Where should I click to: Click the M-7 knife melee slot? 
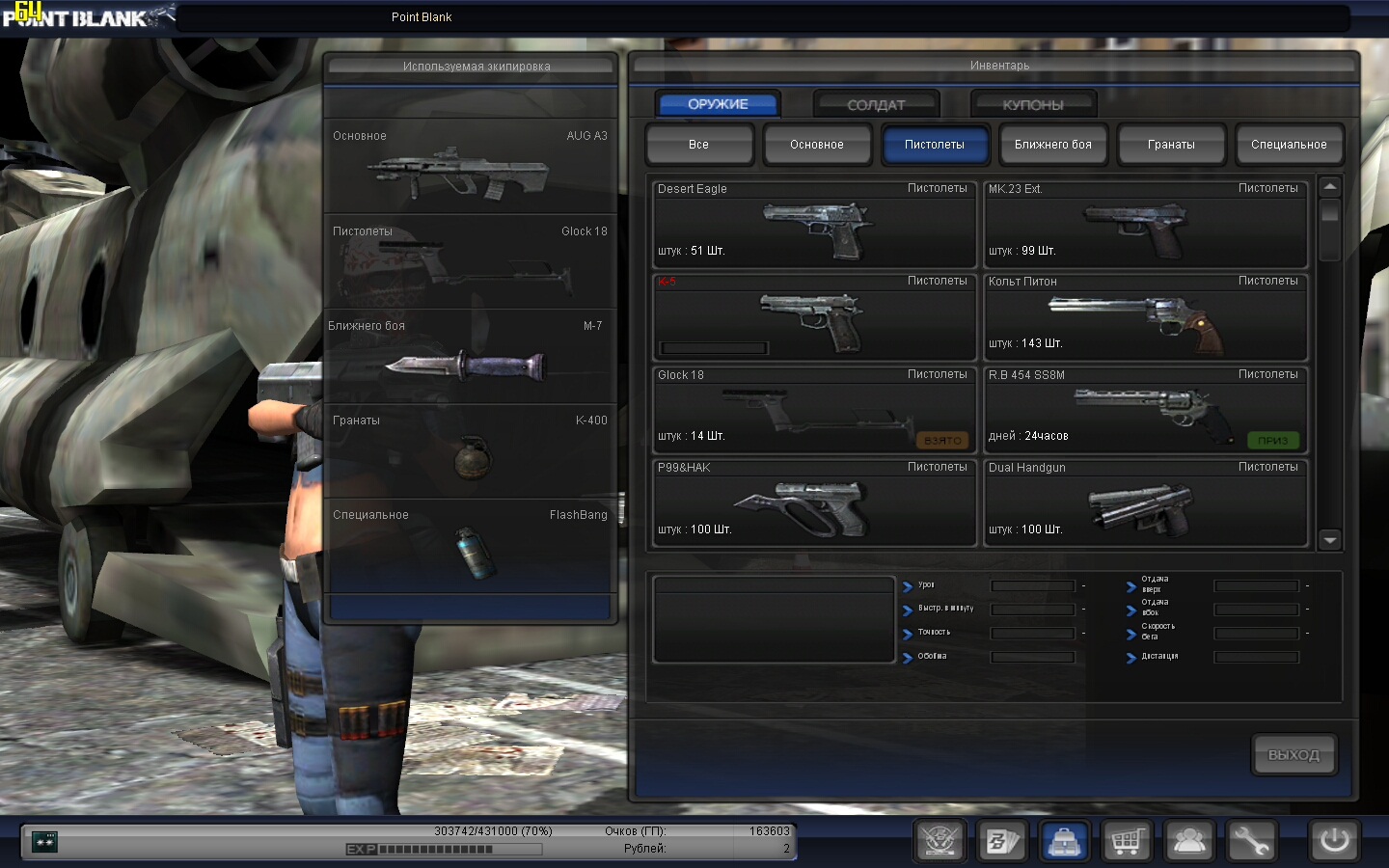pos(471,356)
